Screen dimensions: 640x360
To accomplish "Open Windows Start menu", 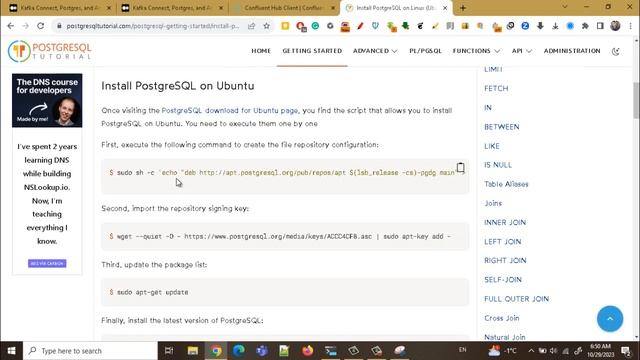I will tap(11, 351).
